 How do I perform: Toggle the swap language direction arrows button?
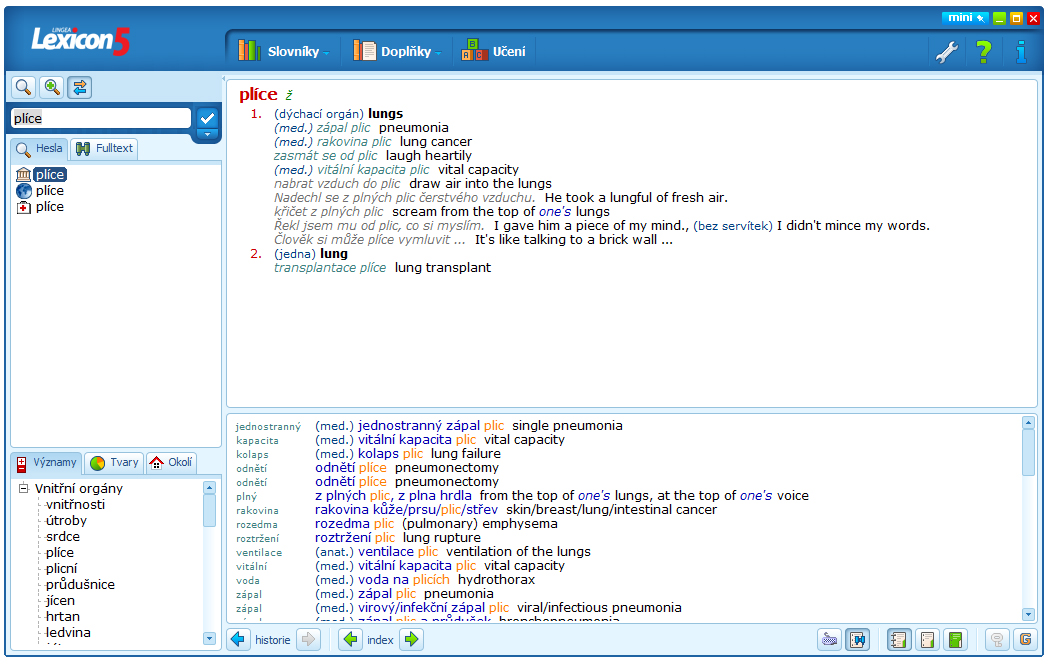pos(79,87)
